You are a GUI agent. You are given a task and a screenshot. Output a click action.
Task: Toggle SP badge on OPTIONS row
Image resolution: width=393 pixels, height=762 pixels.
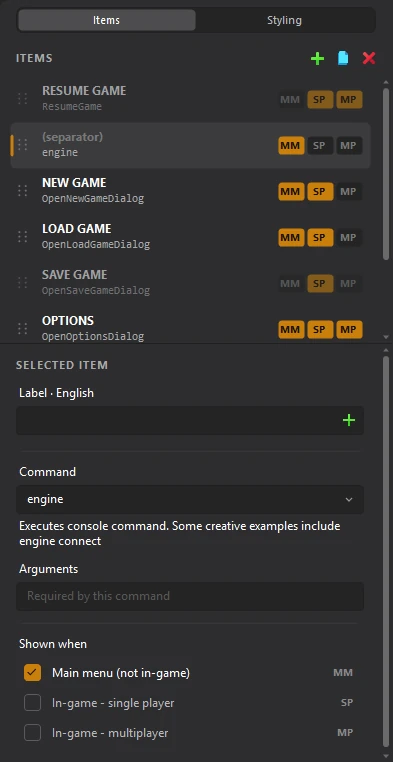coord(319,329)
